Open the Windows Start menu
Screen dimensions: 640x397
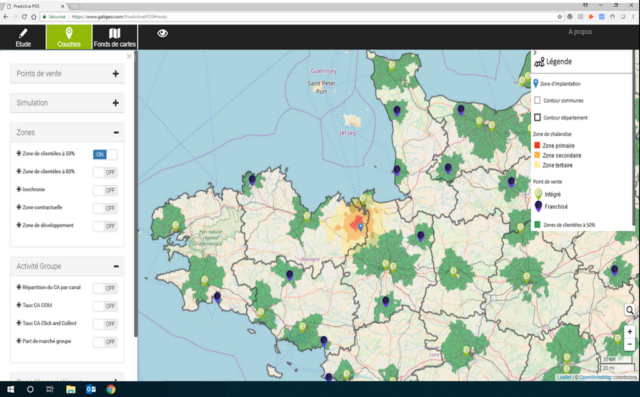coord(10,390)
